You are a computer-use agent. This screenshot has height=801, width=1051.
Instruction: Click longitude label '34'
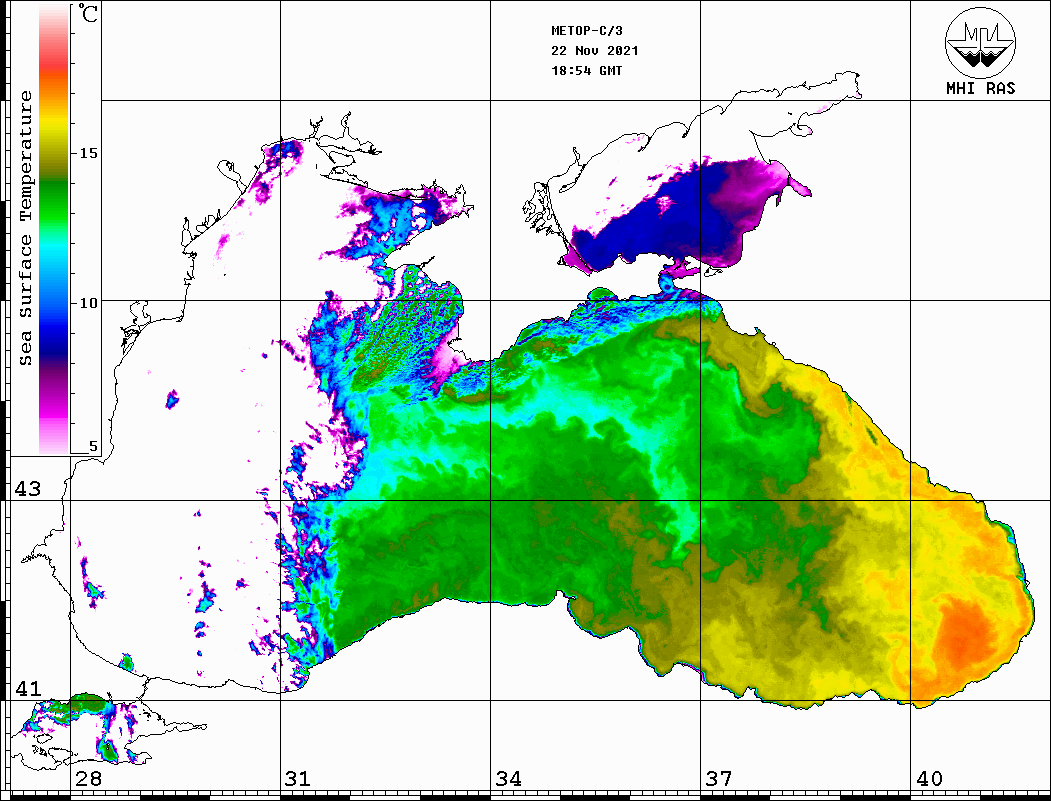508,778
